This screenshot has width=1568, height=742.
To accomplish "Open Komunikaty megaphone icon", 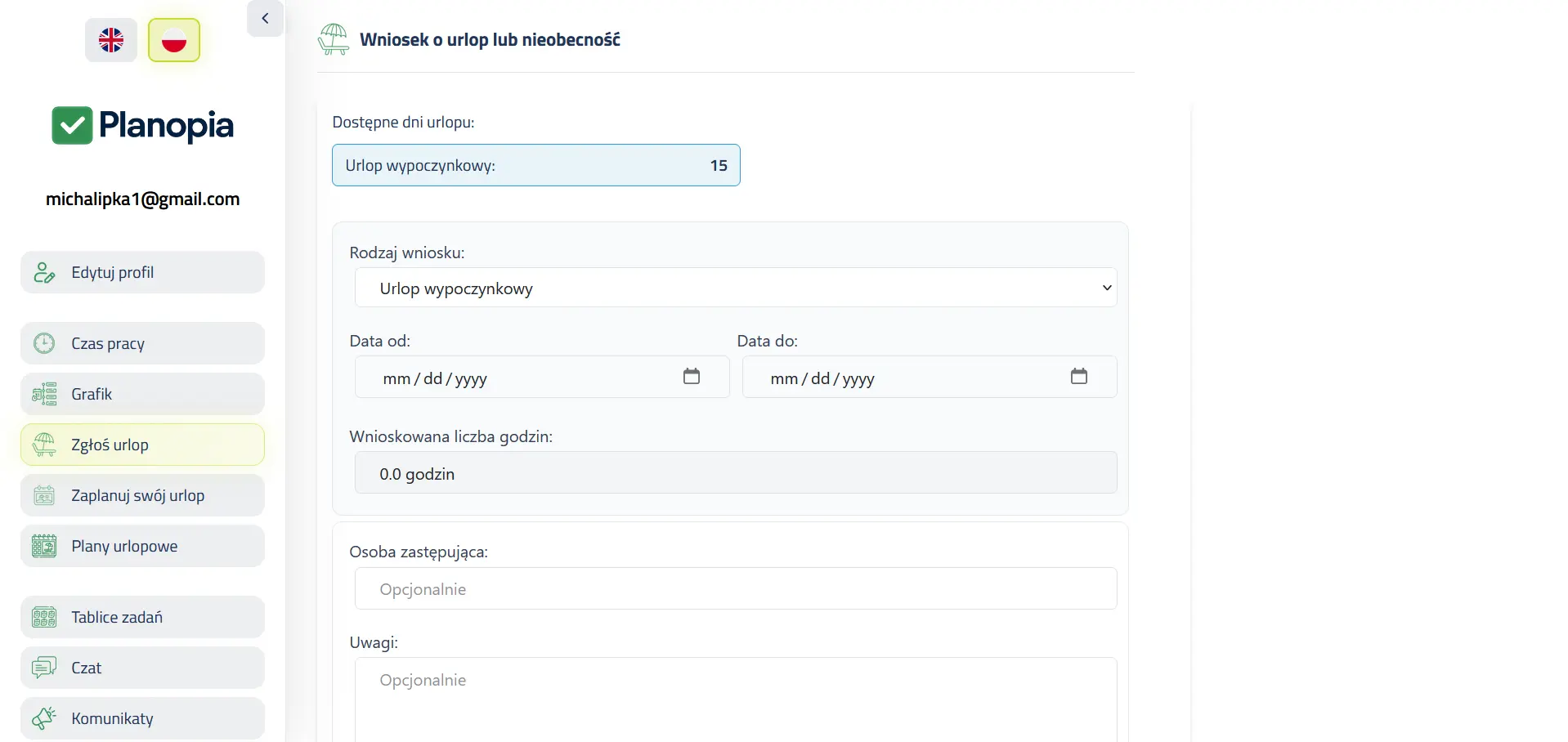I will pos(44,719).
